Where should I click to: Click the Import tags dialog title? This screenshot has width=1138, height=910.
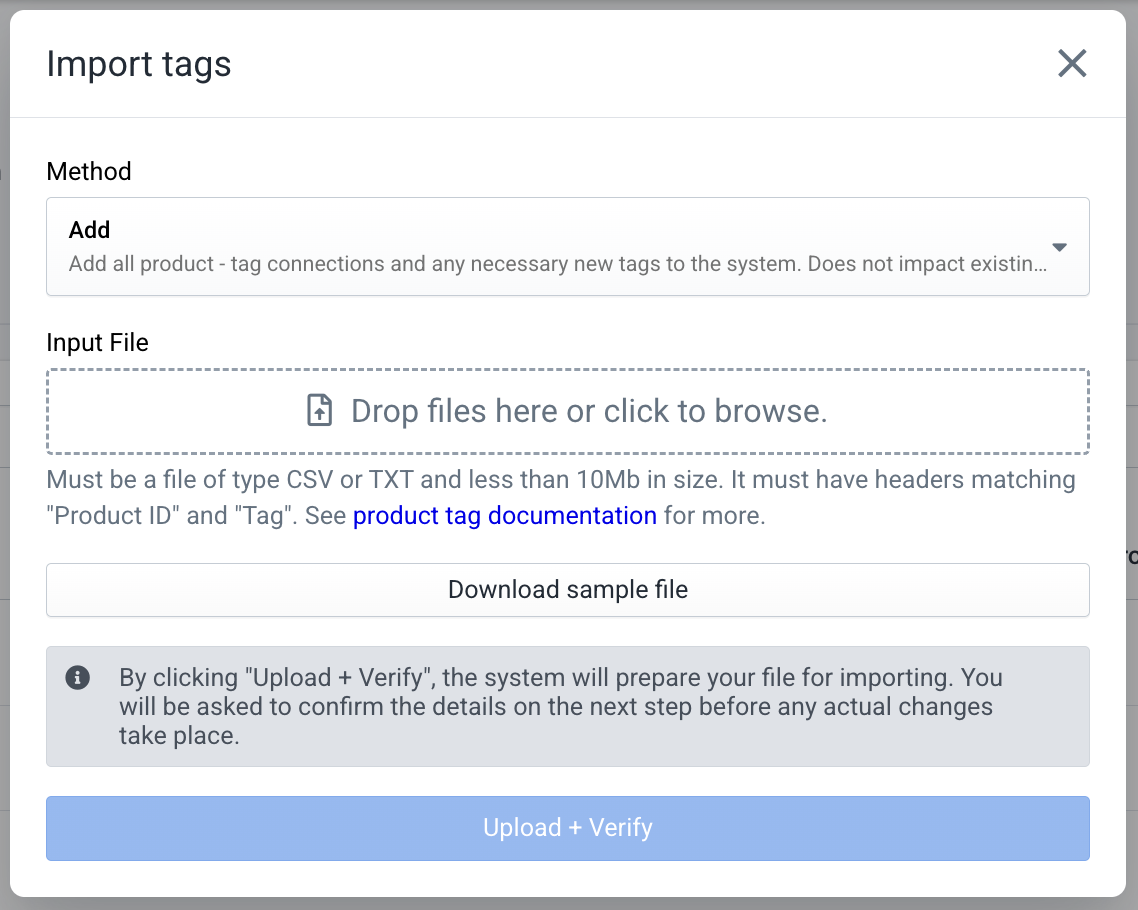pos(138,63)
